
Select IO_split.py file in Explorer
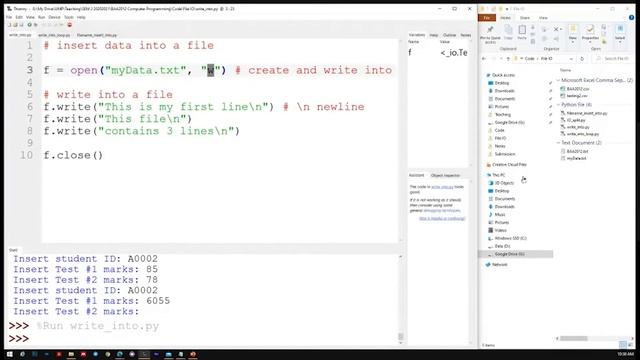pos(573,120)
